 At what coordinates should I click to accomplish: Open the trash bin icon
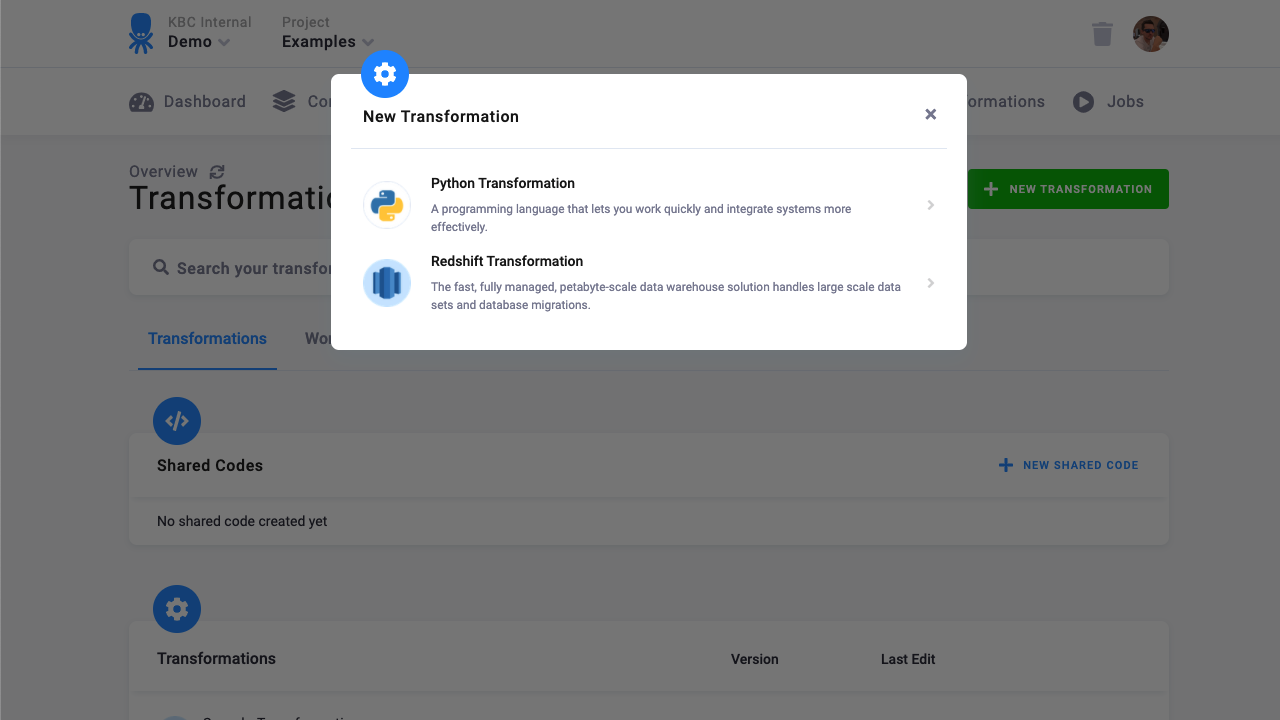[x=1102, y=33]
